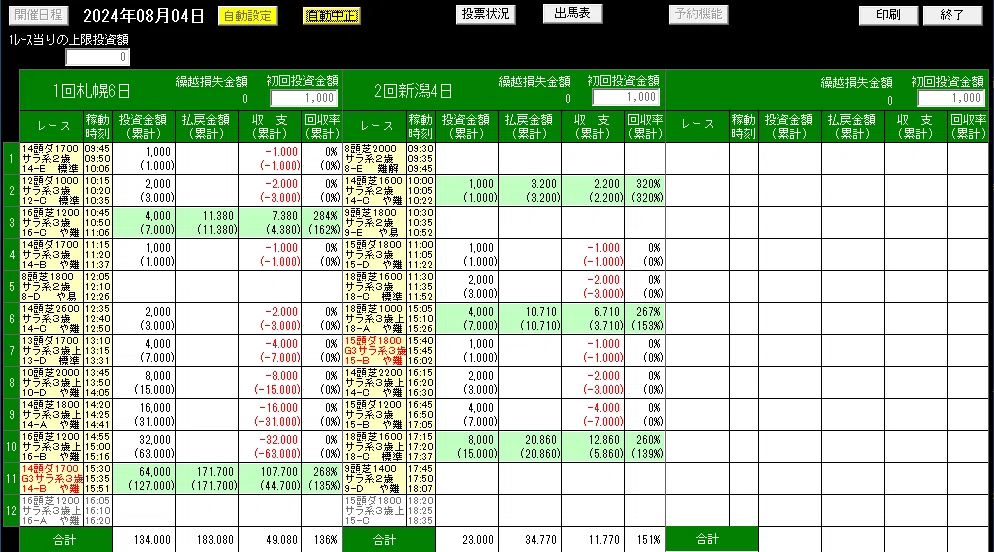994x552 pixels.
Task: Focus 初回投資金額 field for 1回札幌6日
Action: [304, 98]
